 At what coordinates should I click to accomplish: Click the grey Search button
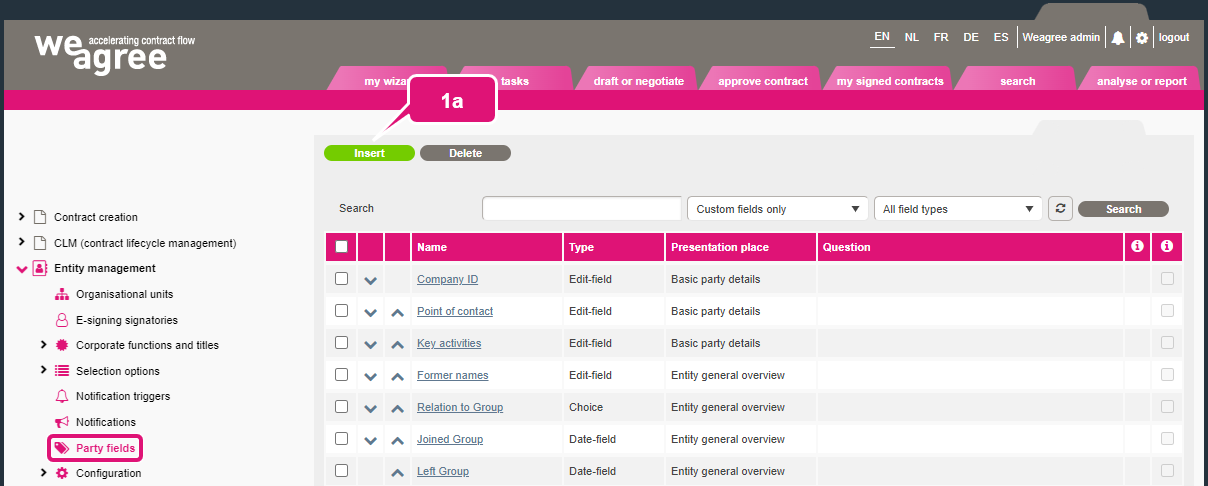[1123, 209]
